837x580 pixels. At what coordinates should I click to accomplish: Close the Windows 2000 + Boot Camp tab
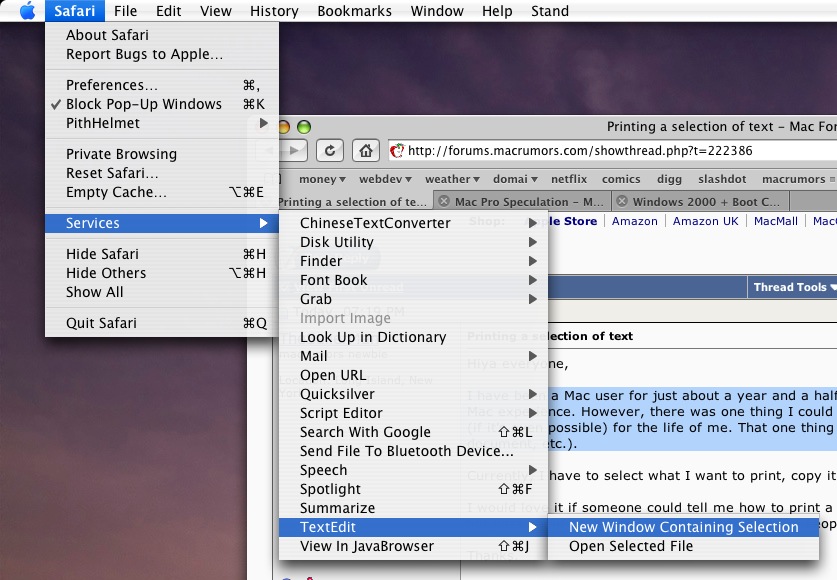point(621,201)
